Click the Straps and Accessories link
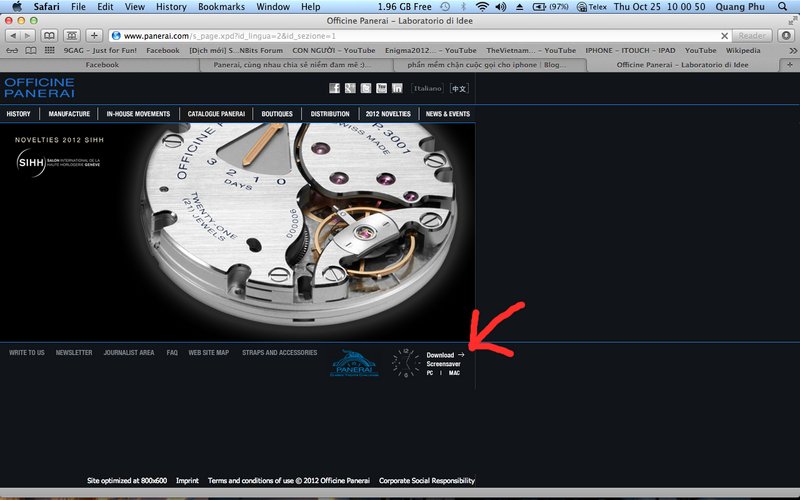This screenshot has width=800, height=500. pyautogui.click(x=279, y=353)
